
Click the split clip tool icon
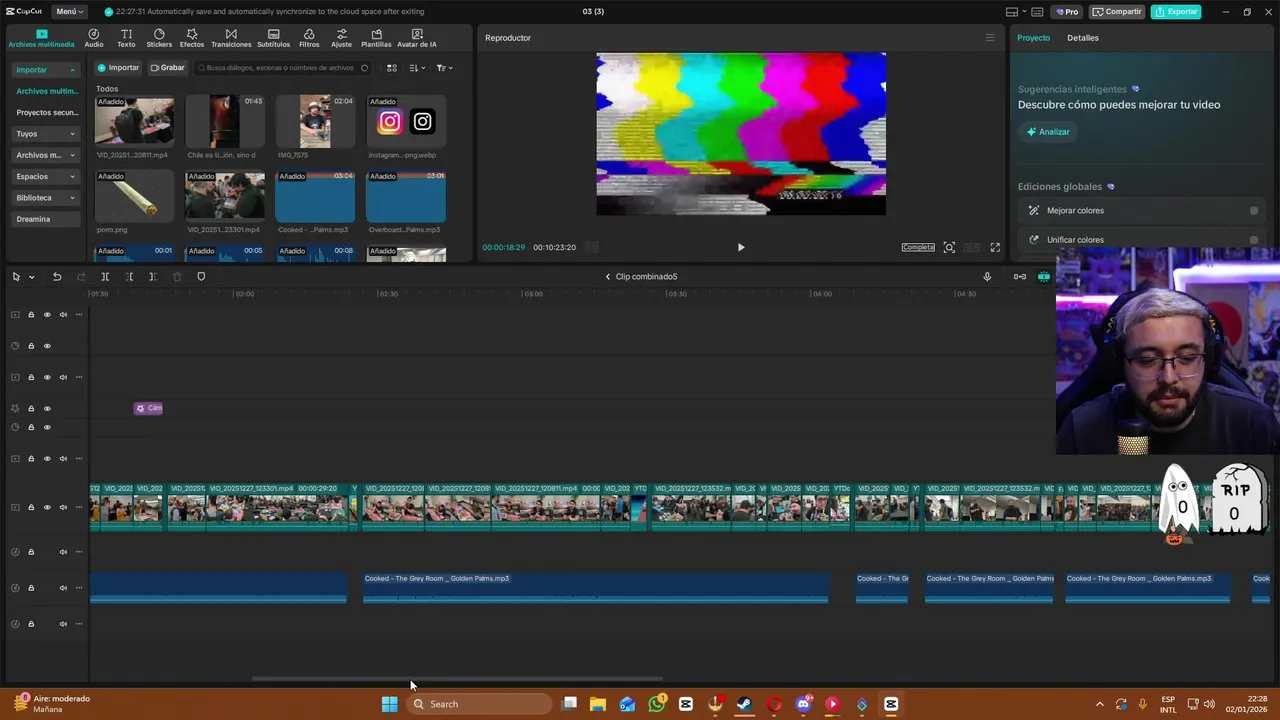tap(105, 277)
